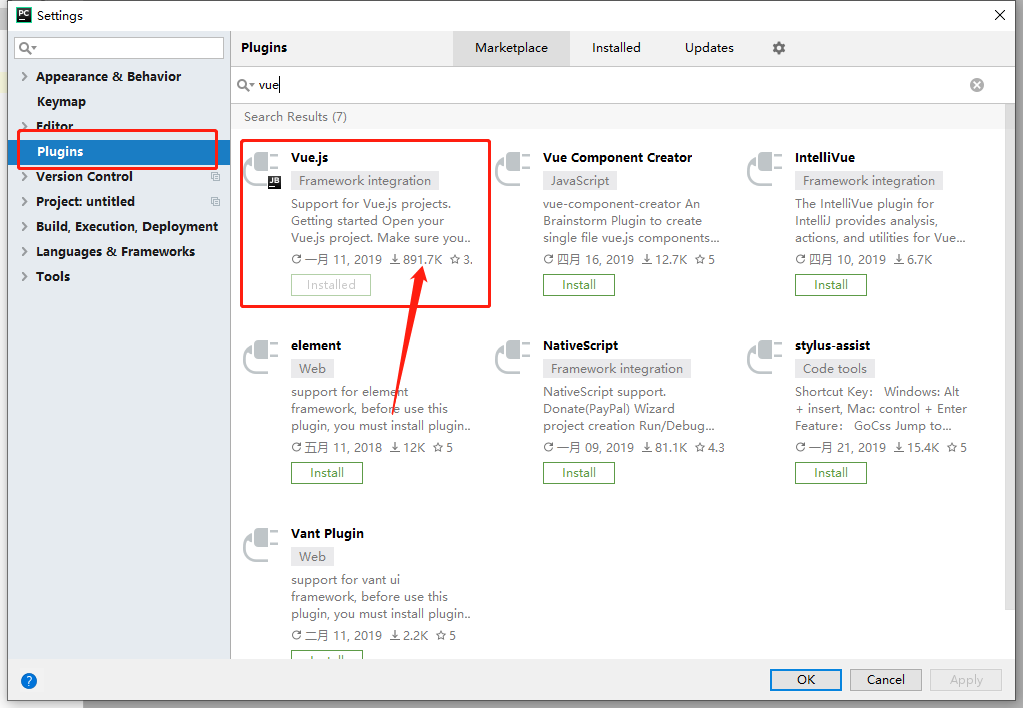Expand the Version Control node

pyautogui.click(x=24, y=176)
